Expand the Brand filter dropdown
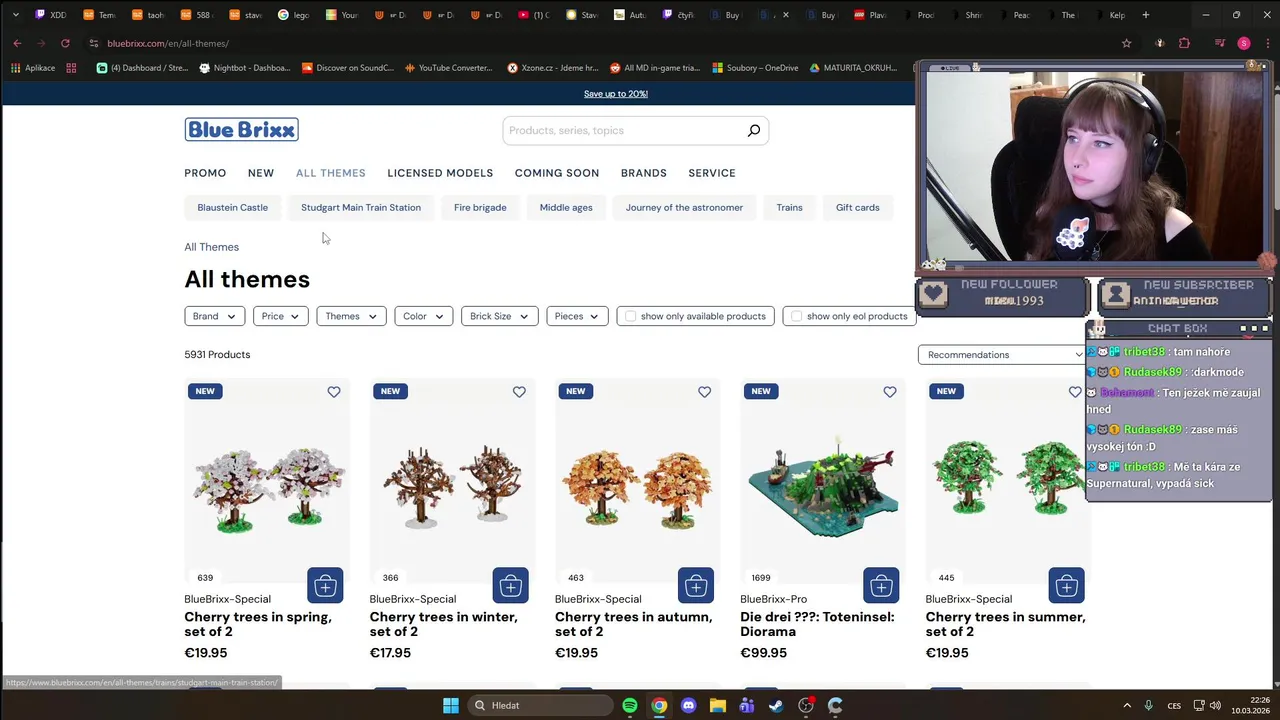Viewport: 1280px width, 720px height. (214, 316)
